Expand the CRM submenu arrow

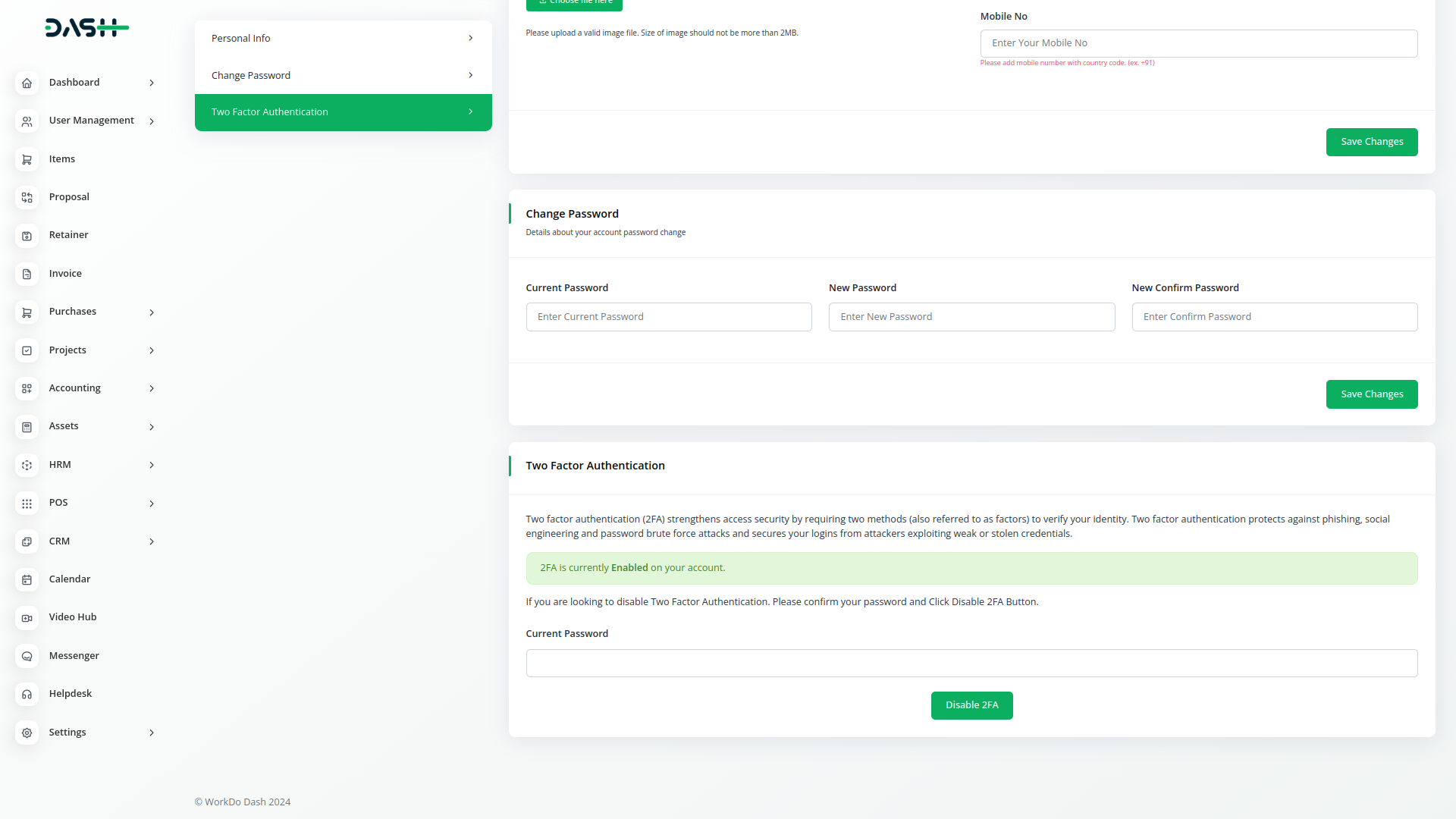point(152,542)
